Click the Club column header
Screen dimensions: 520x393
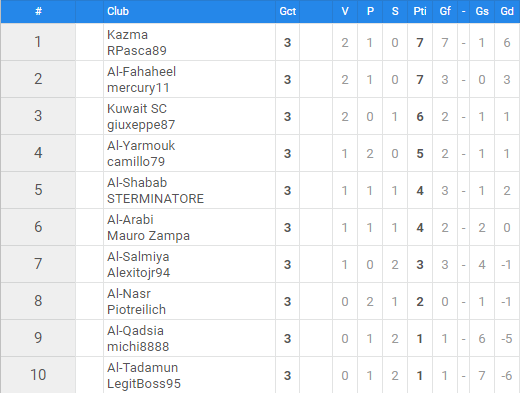point(118,11)
